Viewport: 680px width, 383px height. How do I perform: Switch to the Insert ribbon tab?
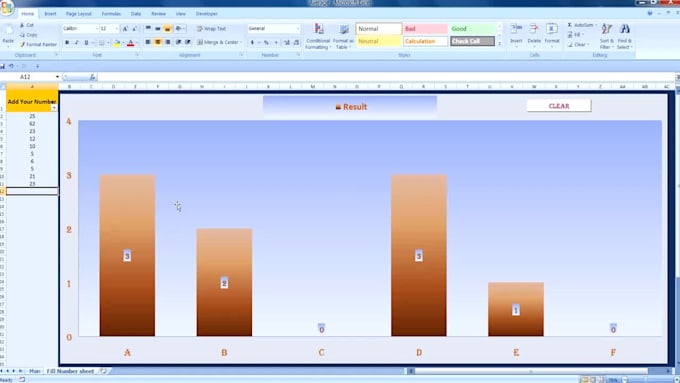point(50,14)
